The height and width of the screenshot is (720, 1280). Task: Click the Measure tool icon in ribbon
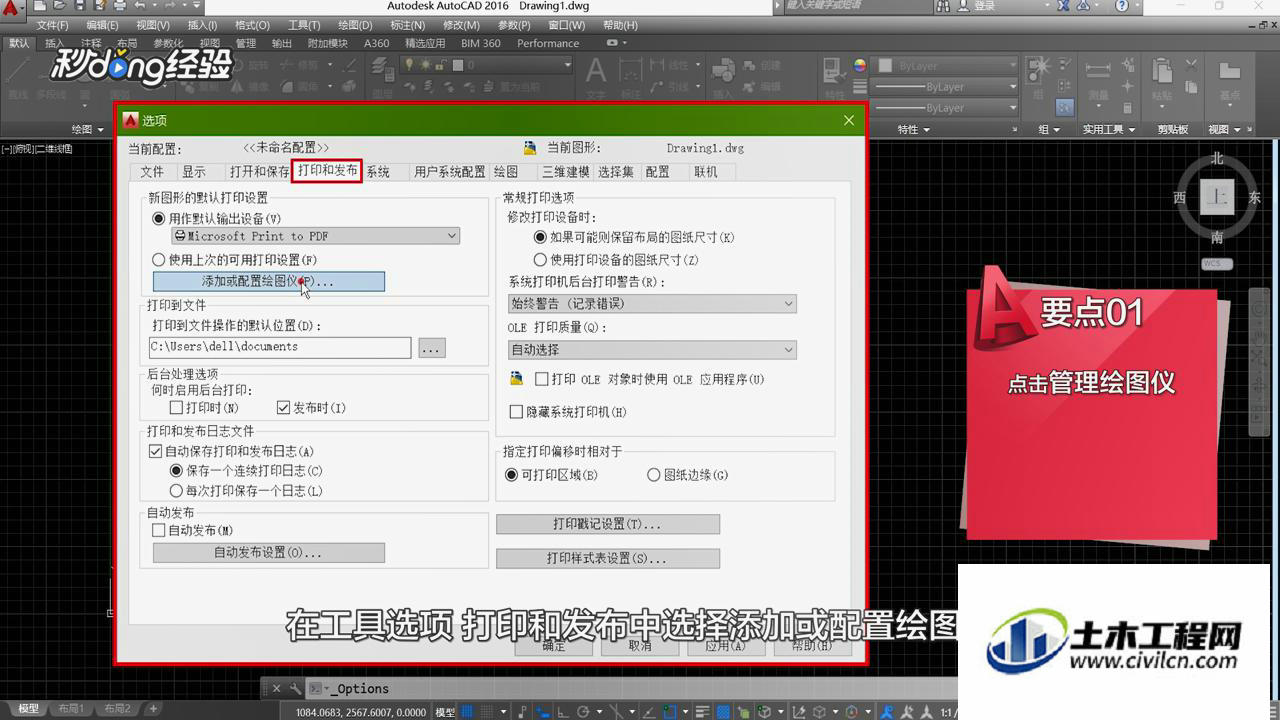pos(1097,70)
